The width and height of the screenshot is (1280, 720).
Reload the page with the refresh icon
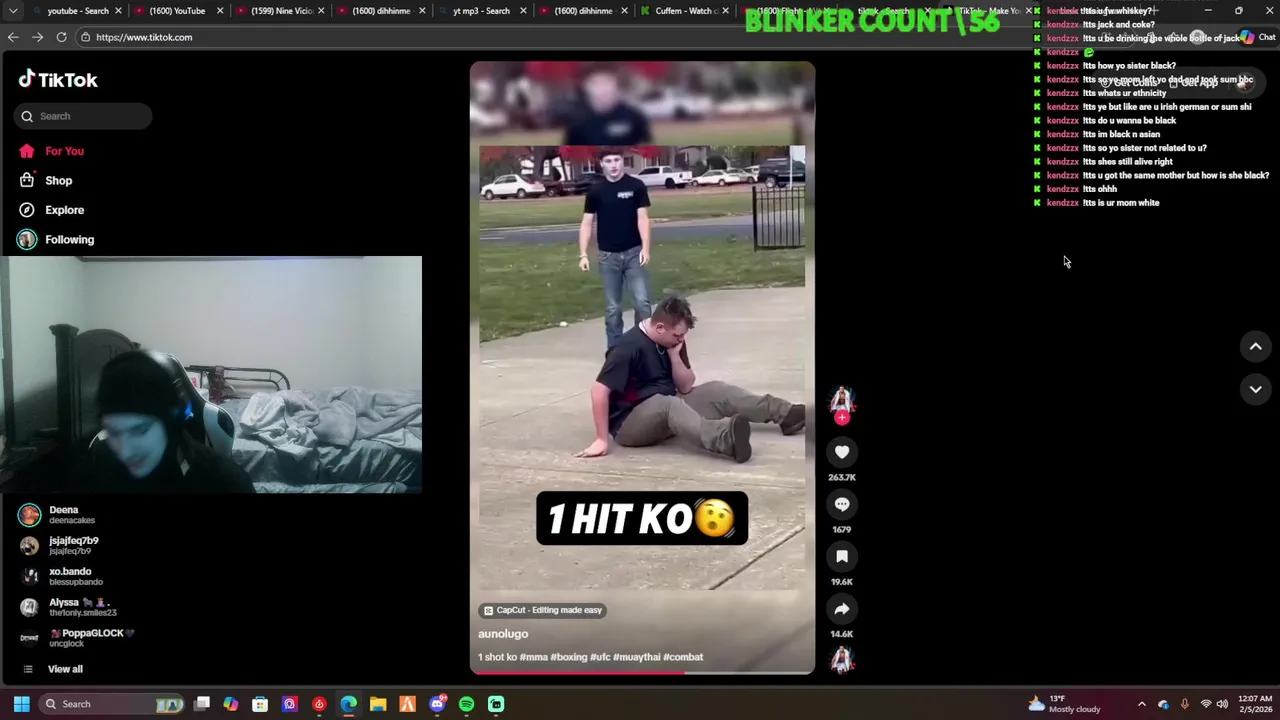click(61, 37)
